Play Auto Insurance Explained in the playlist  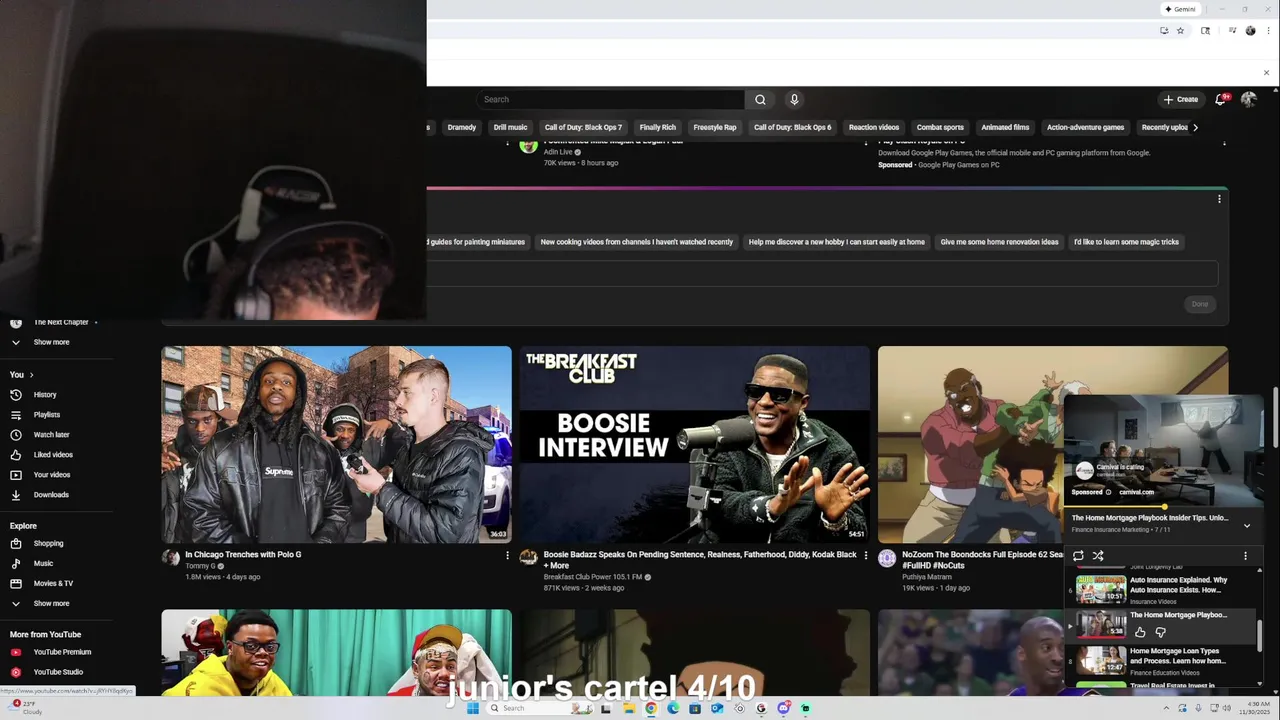coord(1160,589)
